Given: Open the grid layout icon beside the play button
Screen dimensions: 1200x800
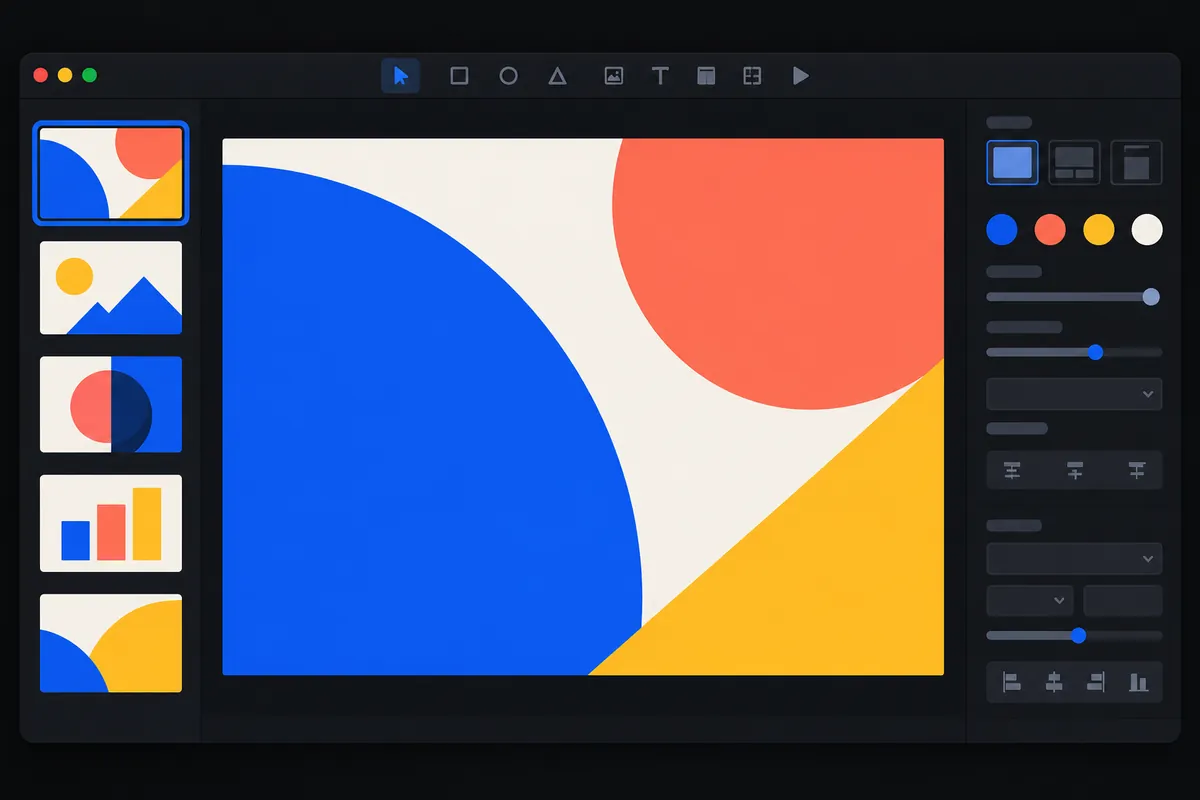Looking at the screenshot, I should coord(753,76).
